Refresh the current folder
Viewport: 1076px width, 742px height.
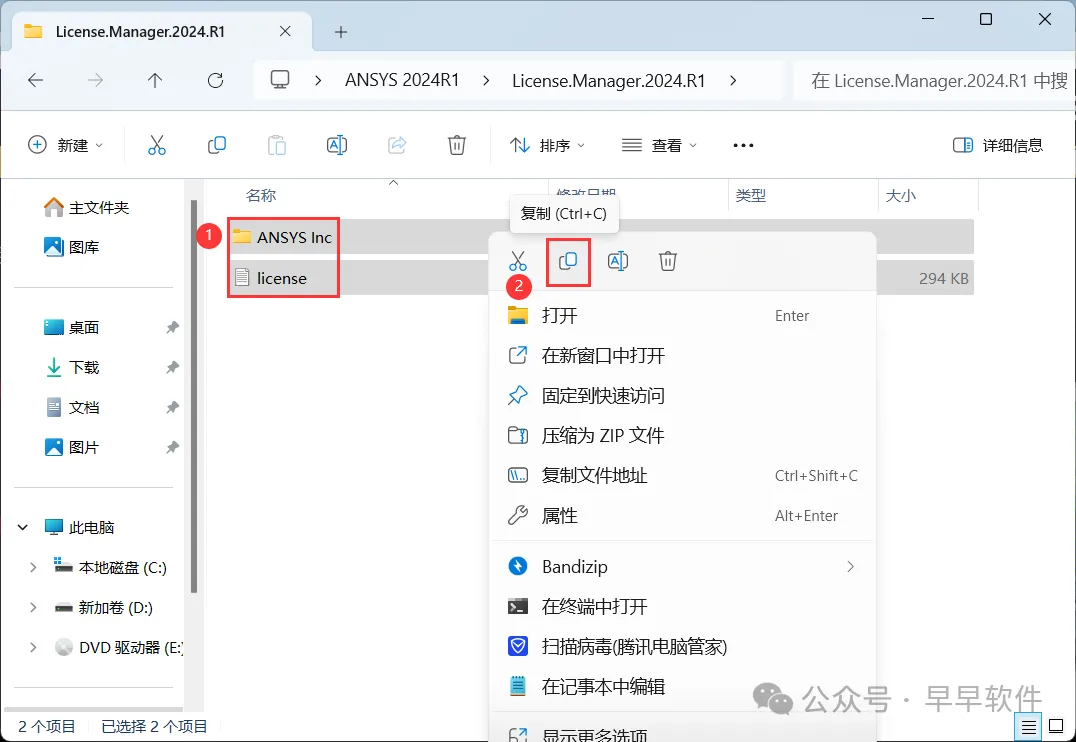pyautogui.click(x=215, y=80)
